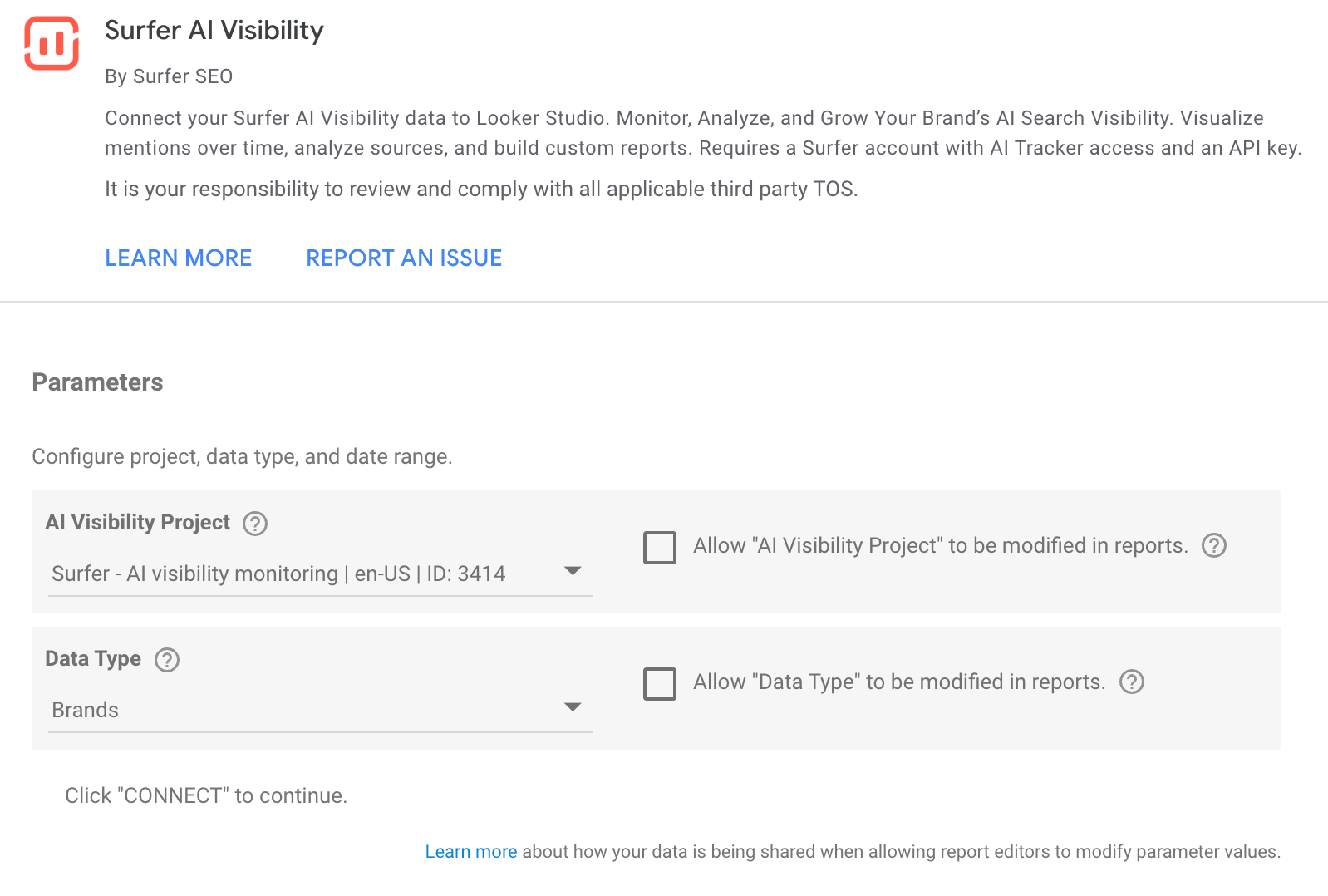1328x896 pixels.
Task: Open help icon beside Data Type label
Action: tap(167, 660)
